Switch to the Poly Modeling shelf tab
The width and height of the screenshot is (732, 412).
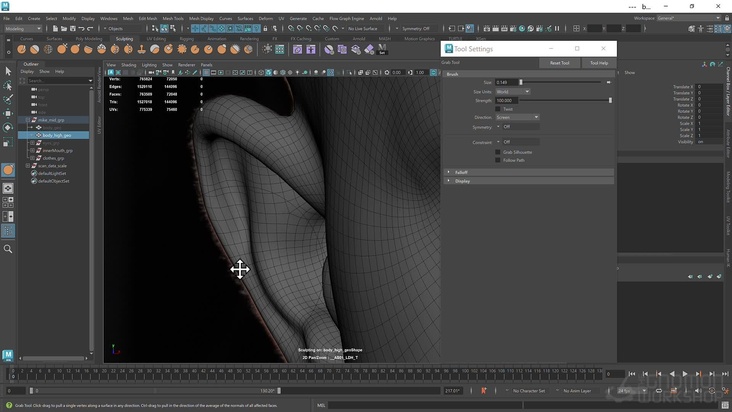click(x=88, y=38)
